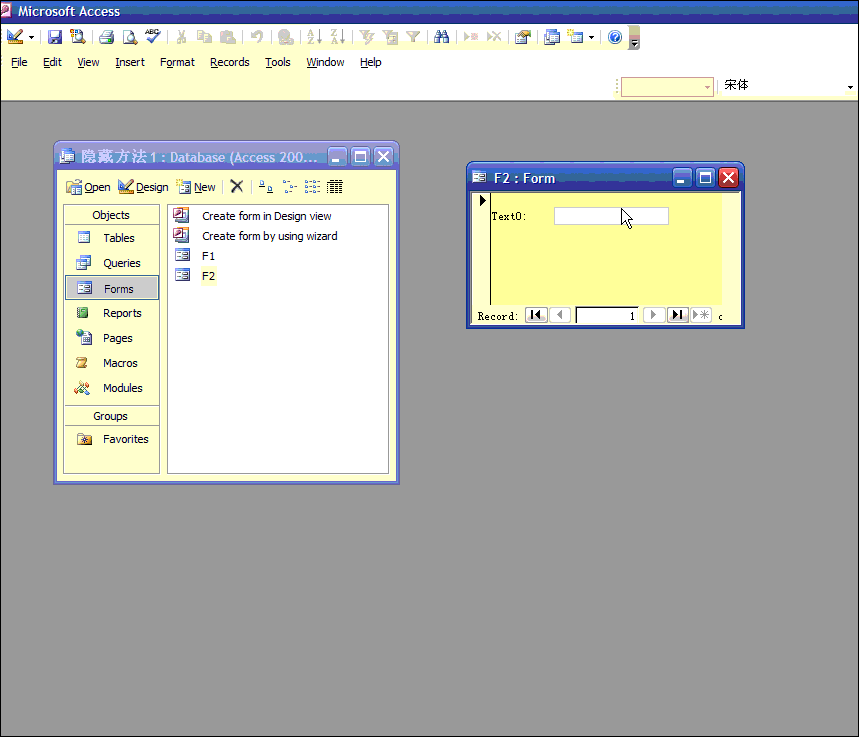
Task: Open the Toolbar Options expander
Action: [634, 37]
